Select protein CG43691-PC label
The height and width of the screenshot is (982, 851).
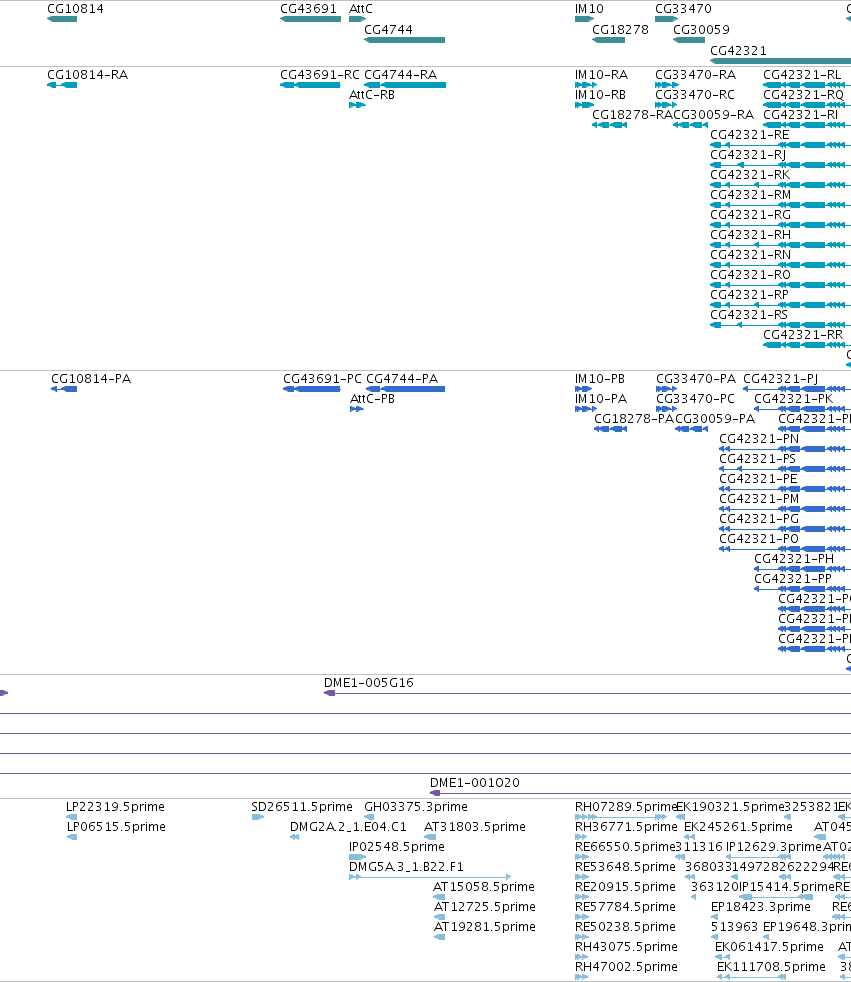click(x=322, y=379)
